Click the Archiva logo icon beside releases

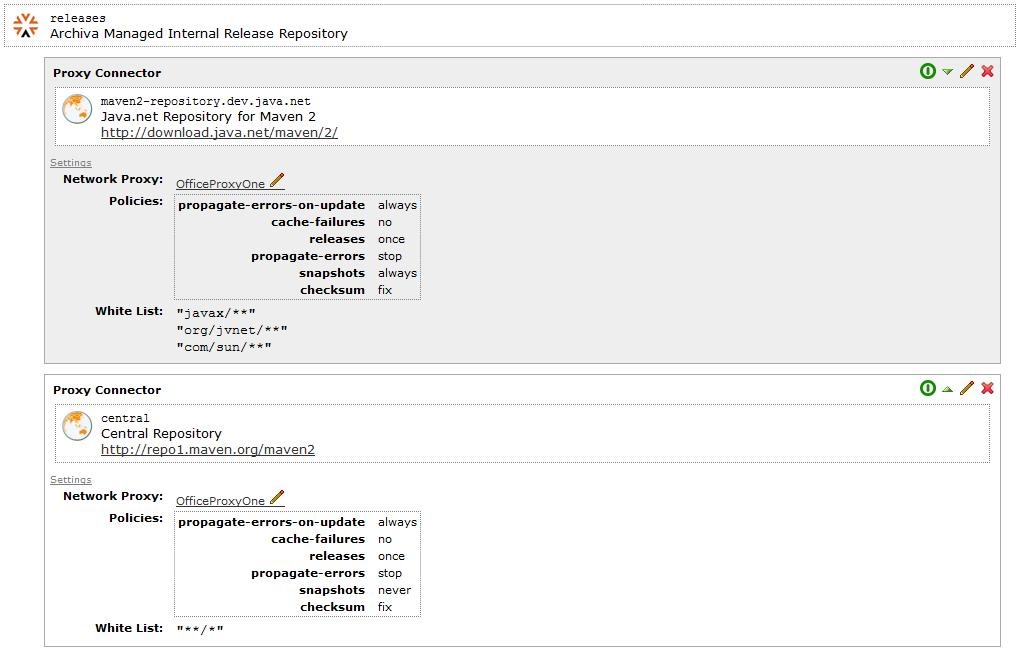coord(25,25)
